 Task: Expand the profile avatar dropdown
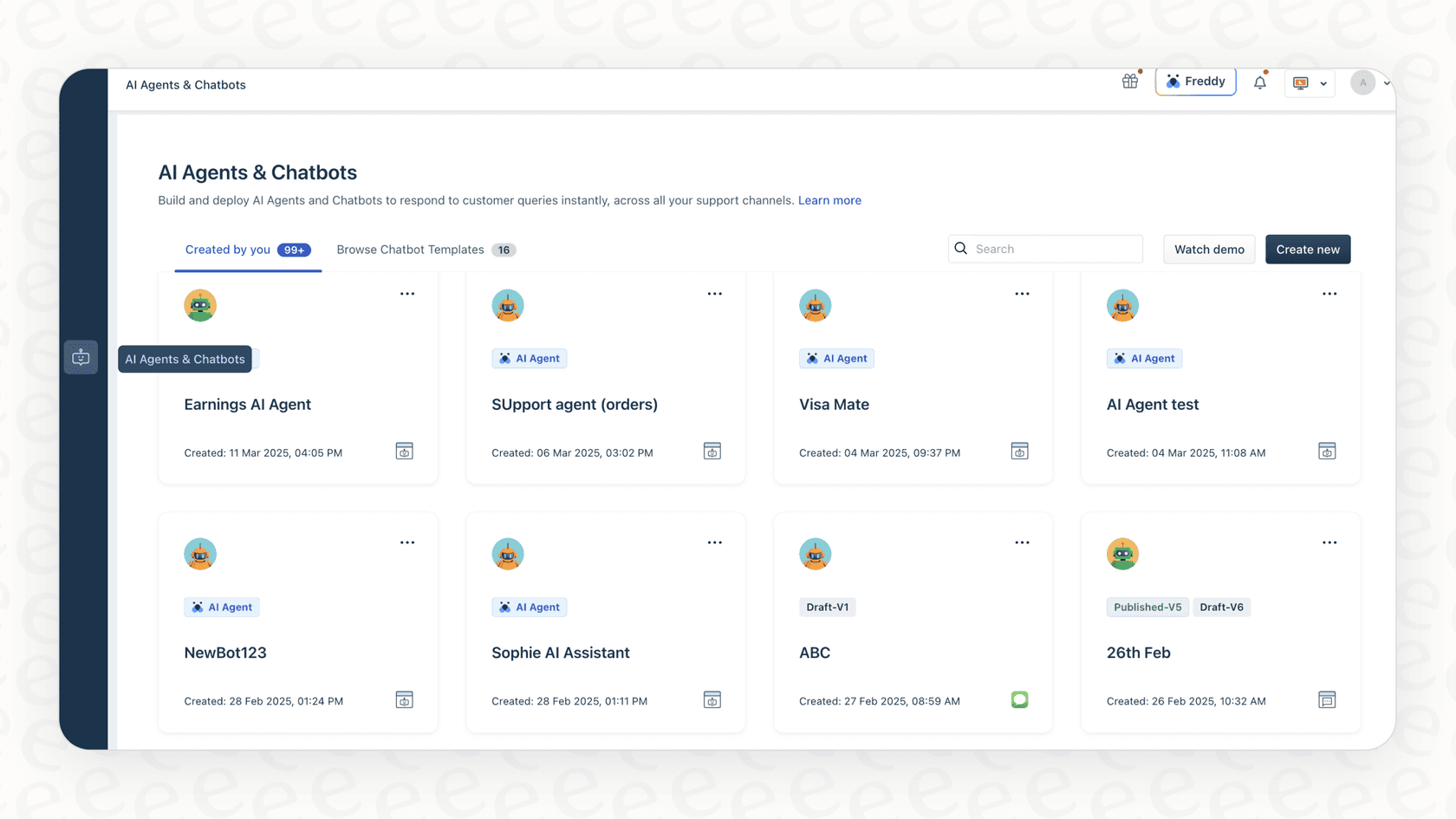1369,82
